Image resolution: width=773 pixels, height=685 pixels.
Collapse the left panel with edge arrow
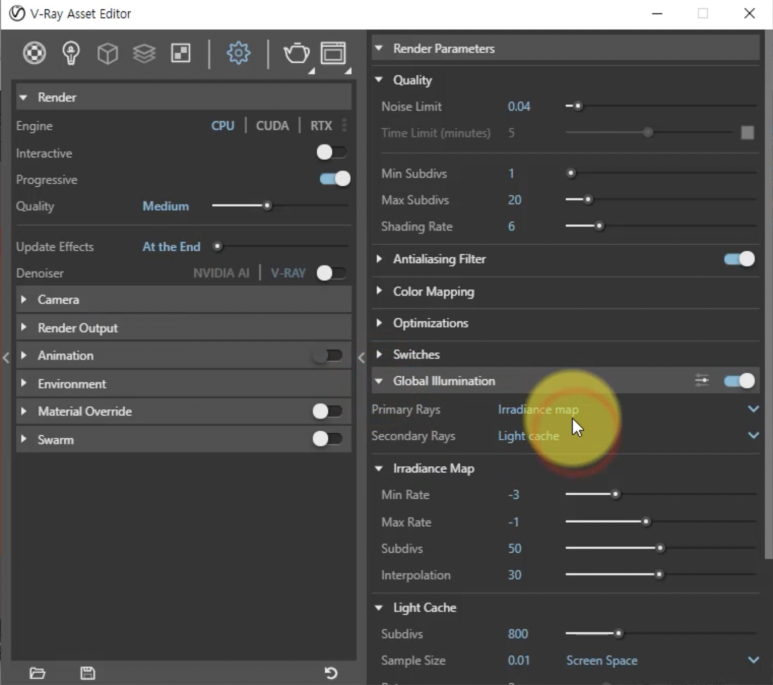coord(6,358)
